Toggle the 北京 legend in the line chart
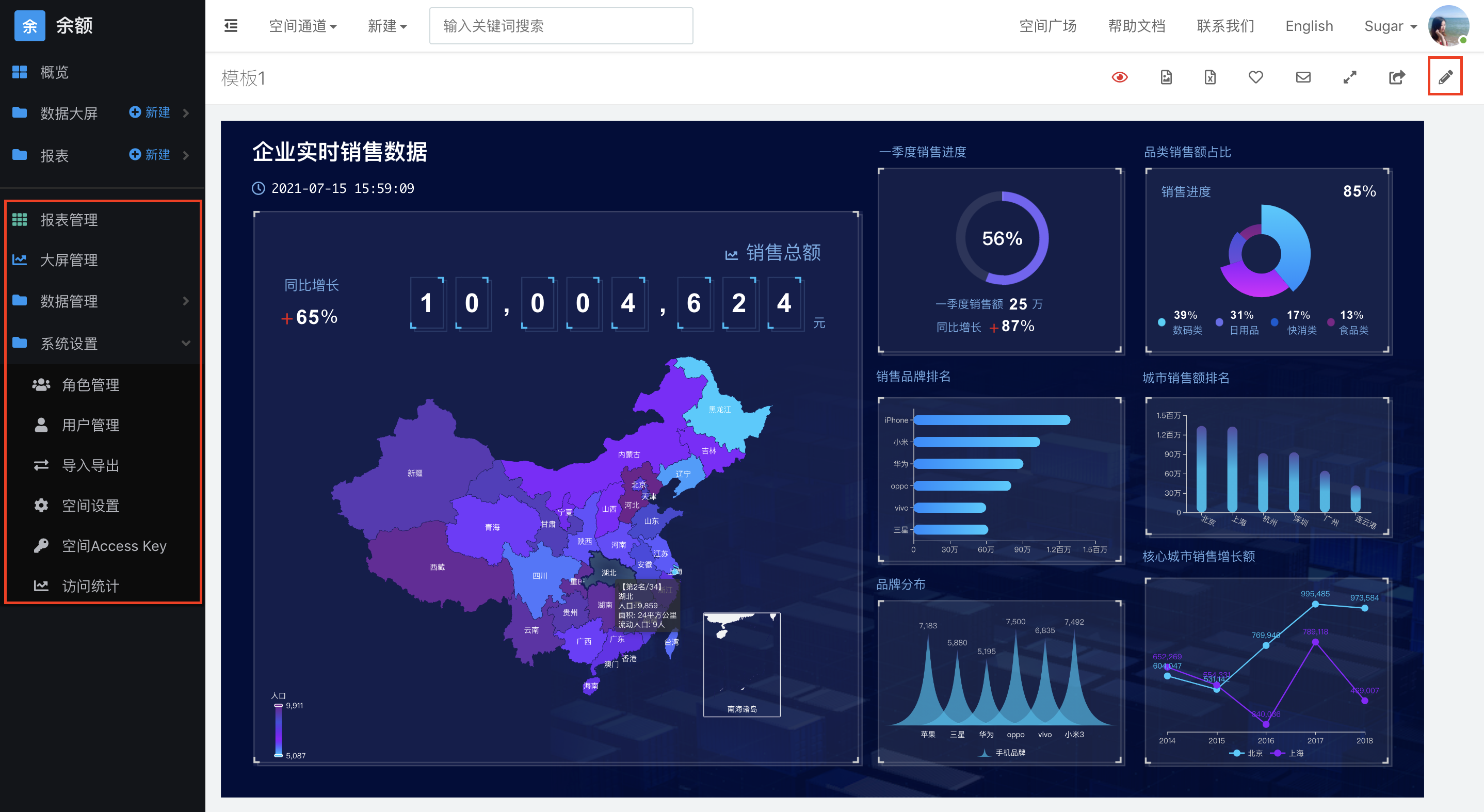Screen dimensions: 1484x812 pyautogui.click(x=1246, y=753)
